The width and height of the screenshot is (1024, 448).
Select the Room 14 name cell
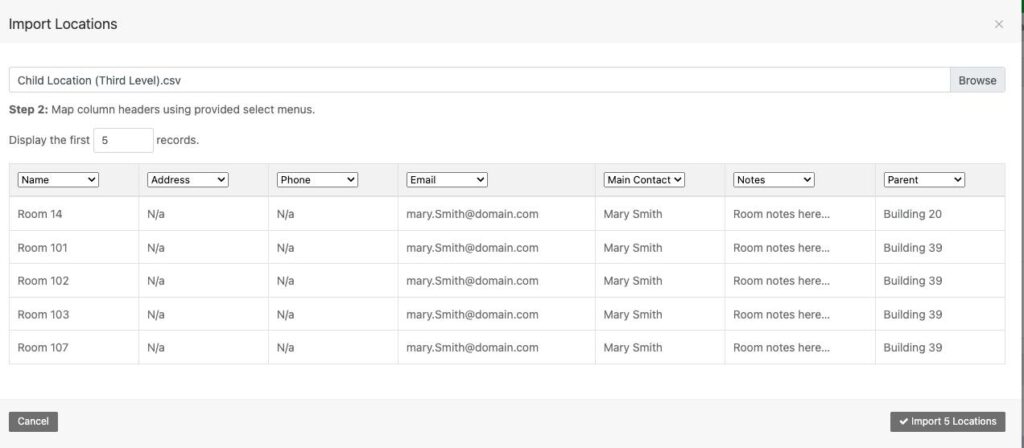(x=40, y=214)
